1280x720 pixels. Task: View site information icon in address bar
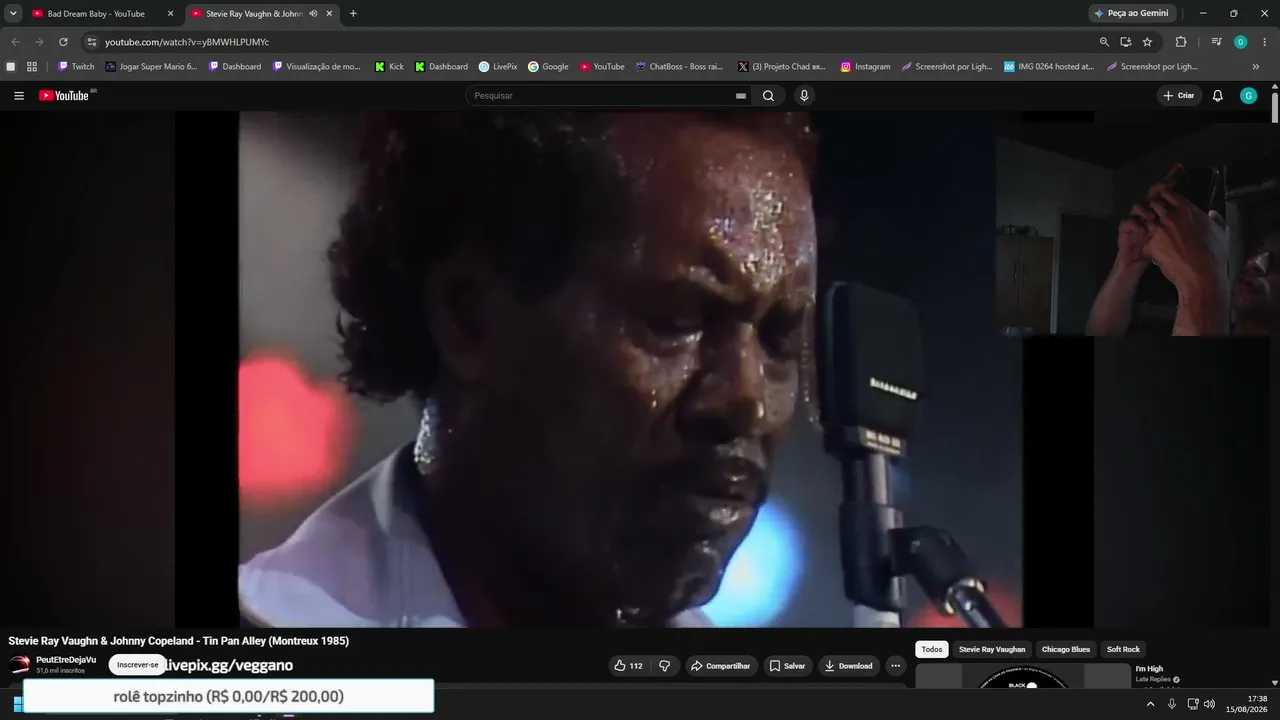91,42
